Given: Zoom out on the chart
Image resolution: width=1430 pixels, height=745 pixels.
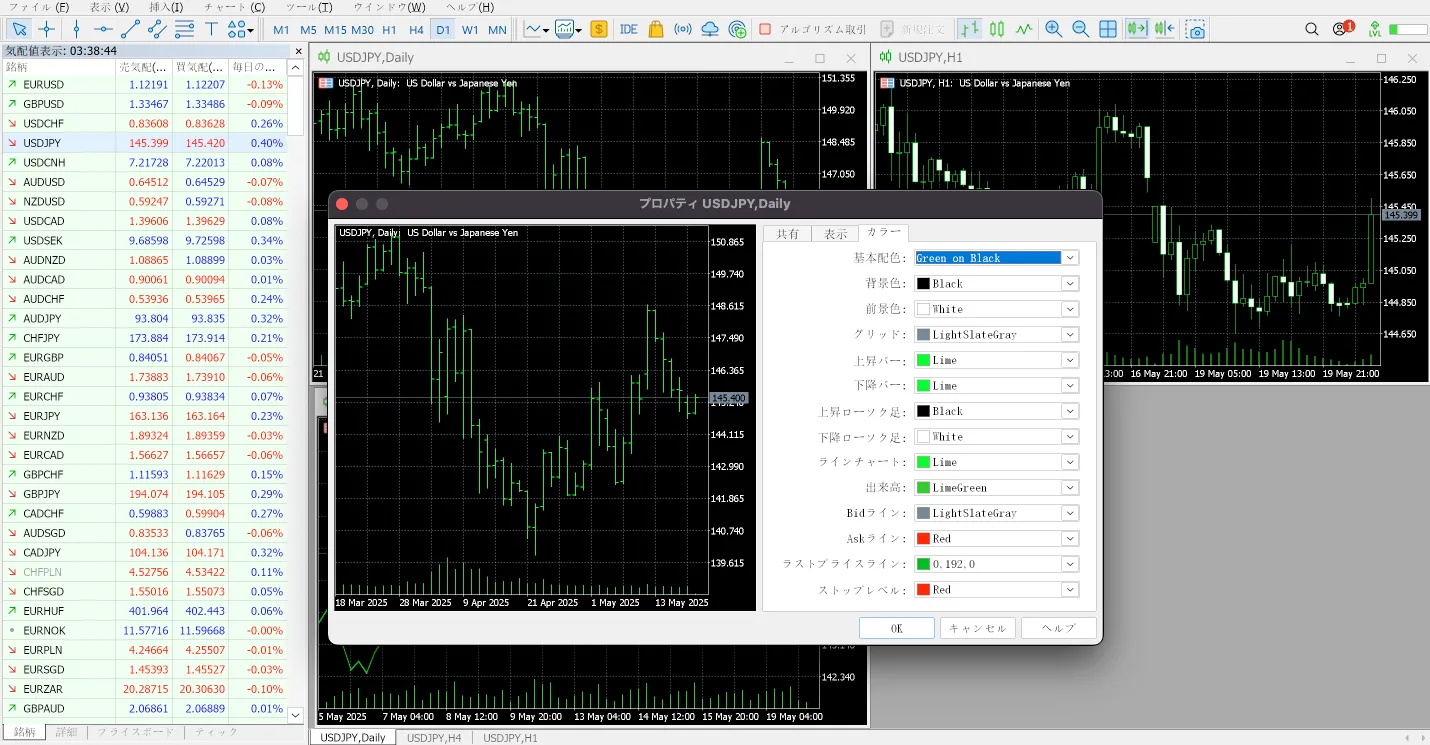Looking at the screenshot, I should pyautogui.click(x=1080, y=29).
